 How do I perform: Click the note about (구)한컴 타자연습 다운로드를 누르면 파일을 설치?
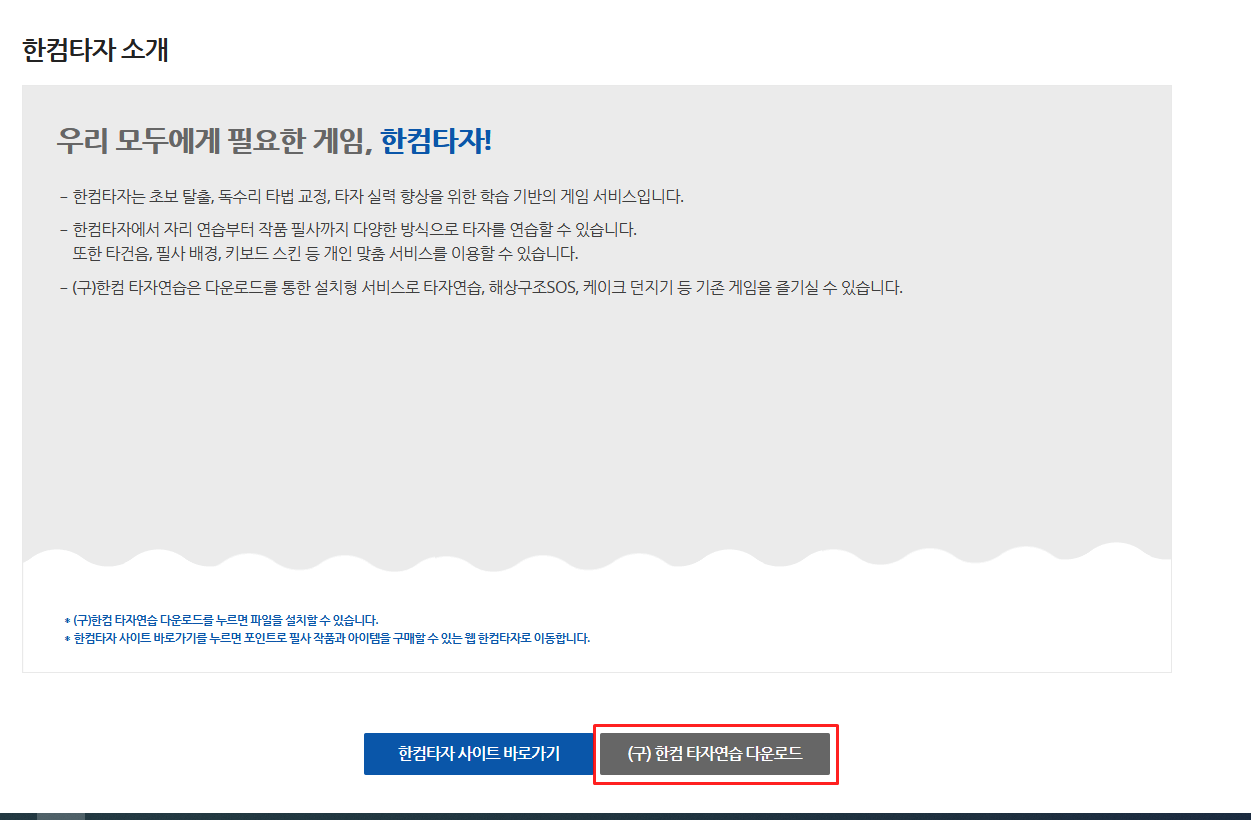coord(221,620)
